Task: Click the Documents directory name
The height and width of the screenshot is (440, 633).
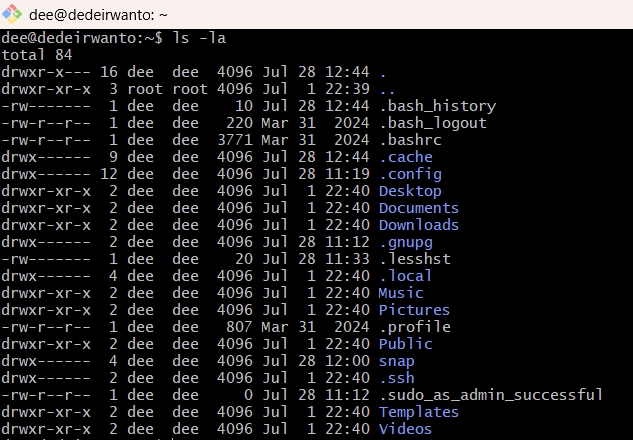Action: (x=419, y=208)
